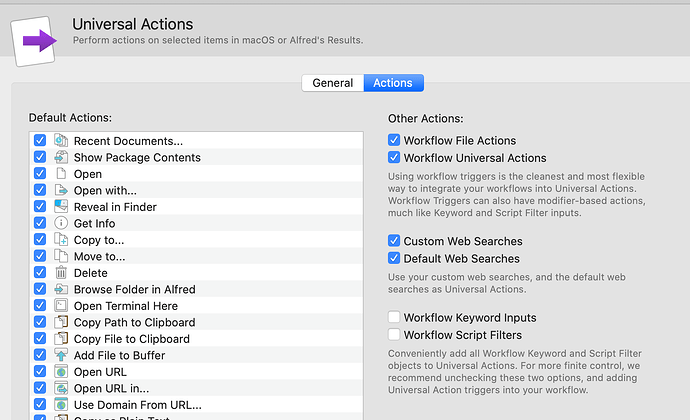The height and width of the screenshot is (420, 690).
Task: Click the Recent Documents action icon
Action: point(61,140)
